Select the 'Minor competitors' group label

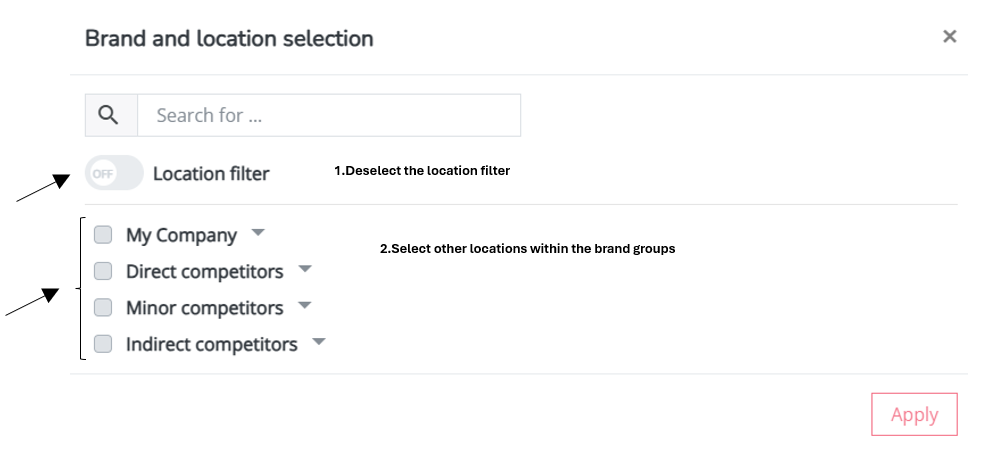tap(205, 308)
